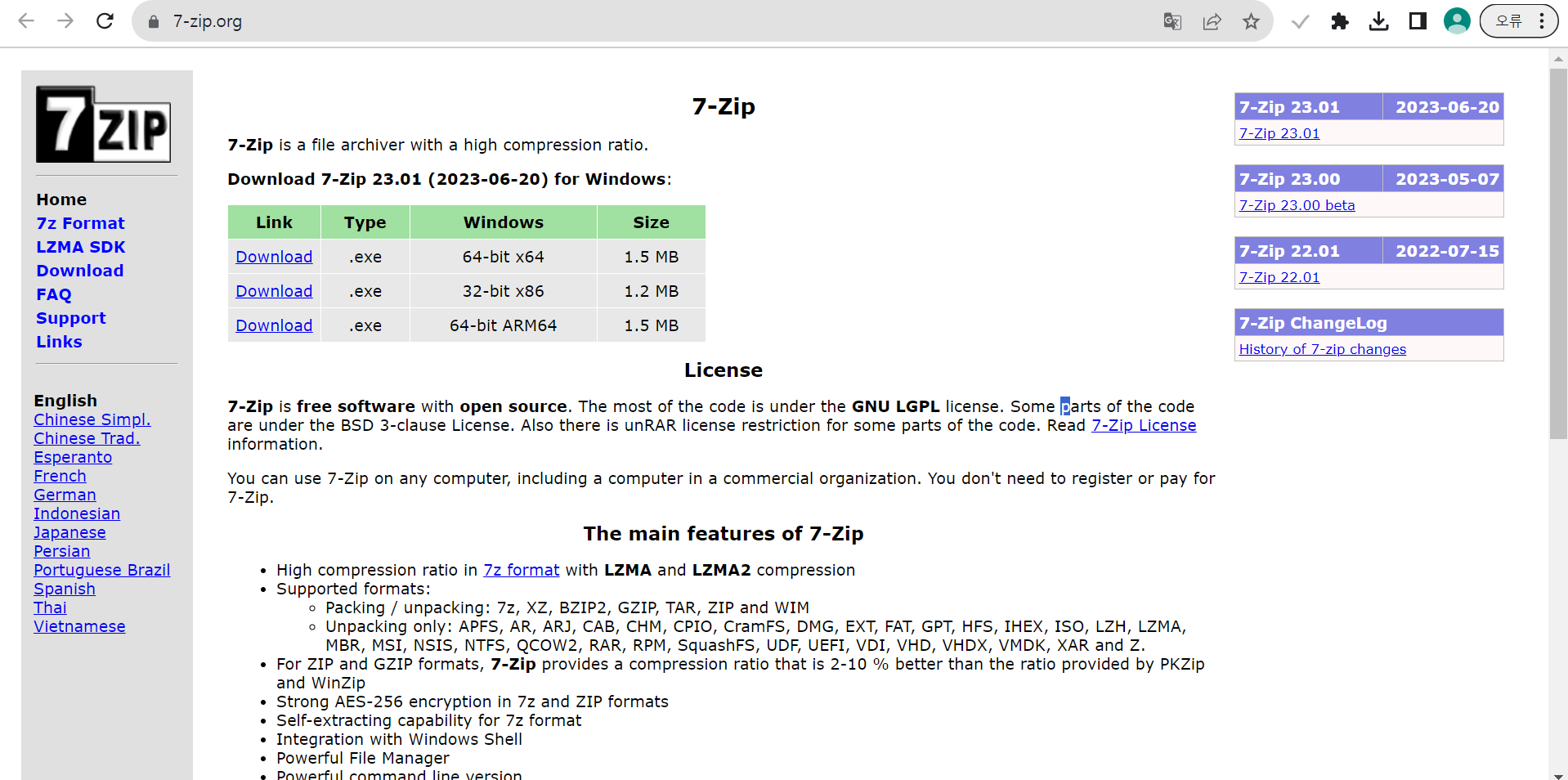Open the 7-Zip 23.01 news link

click(x=1279, y=133)
